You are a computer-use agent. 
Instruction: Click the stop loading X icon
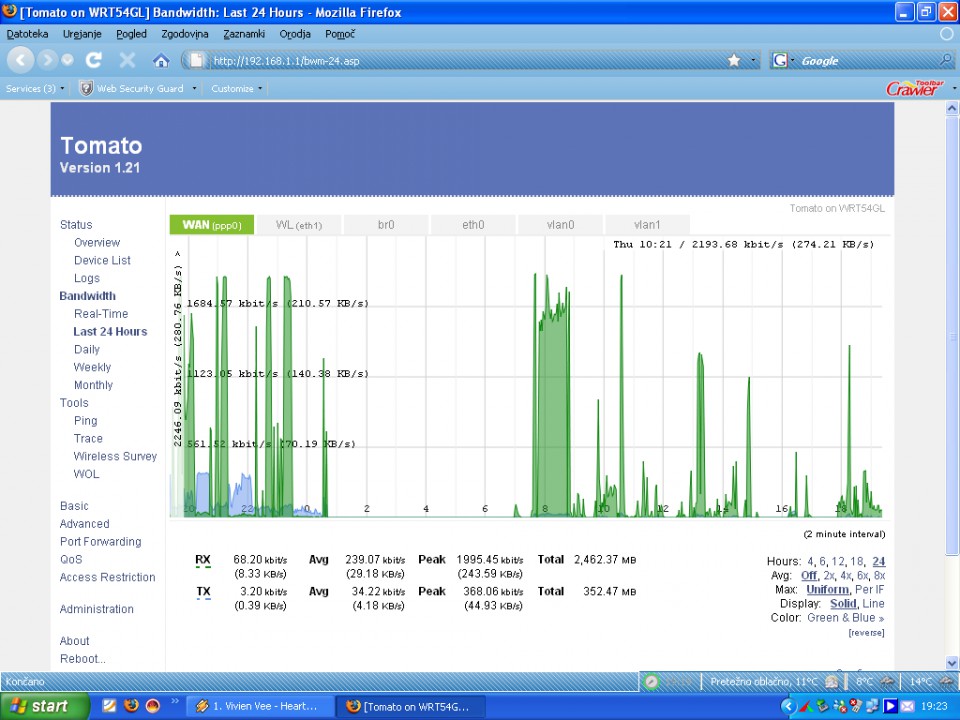127,60
